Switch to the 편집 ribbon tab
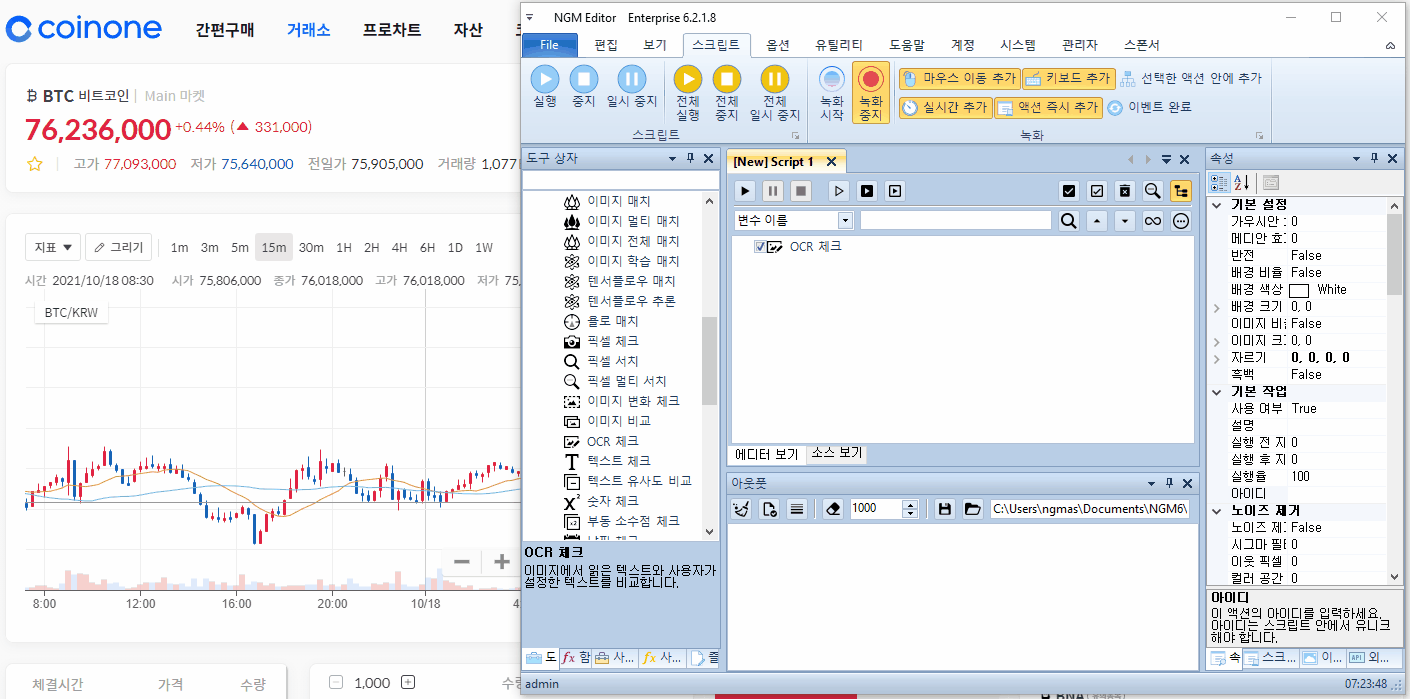This screenshot has width=1410, height=699. (x=606, y=45)
